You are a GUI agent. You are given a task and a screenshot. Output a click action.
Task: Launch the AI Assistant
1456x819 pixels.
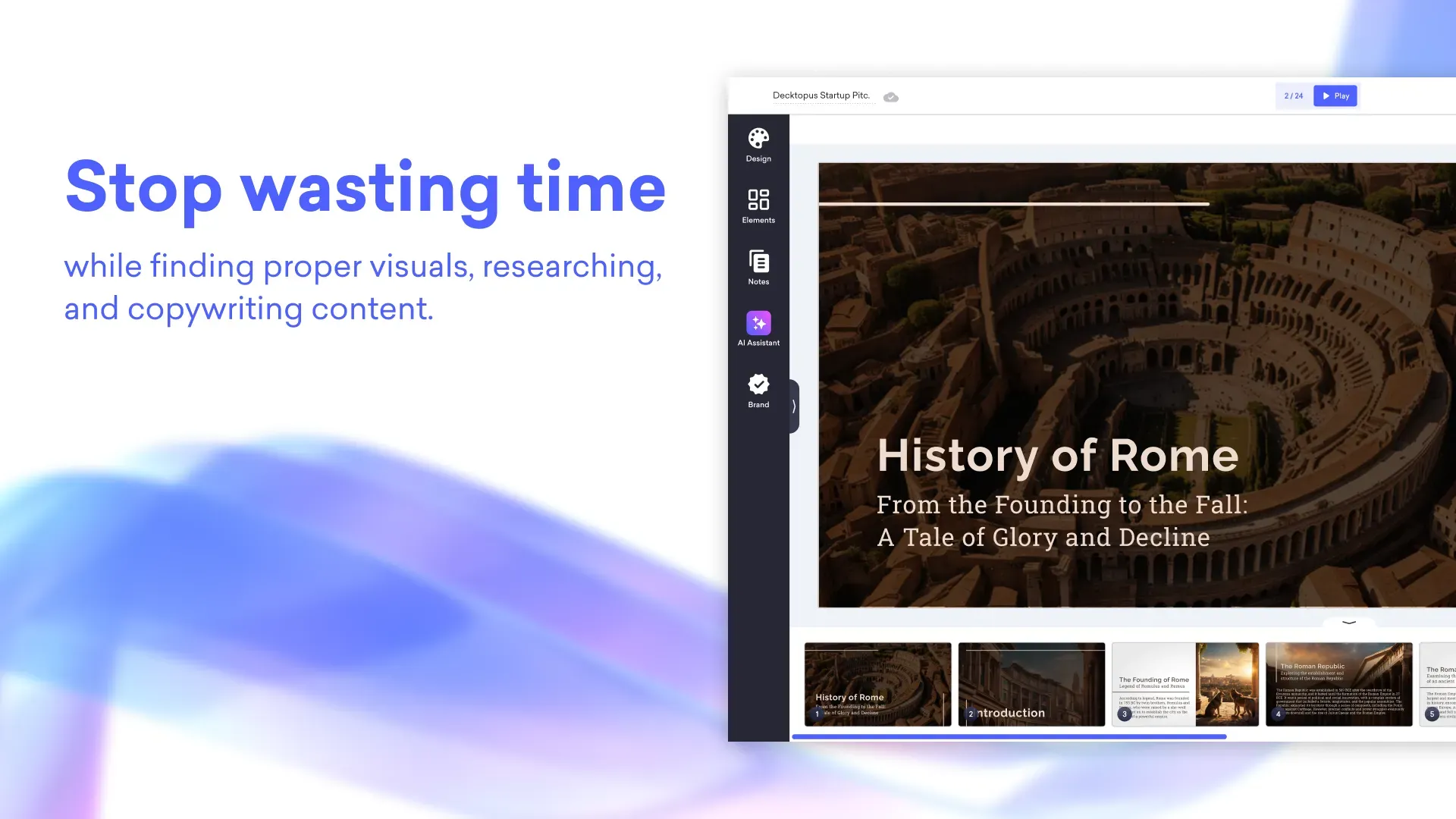pyautogui.click(x=758, y=329)
